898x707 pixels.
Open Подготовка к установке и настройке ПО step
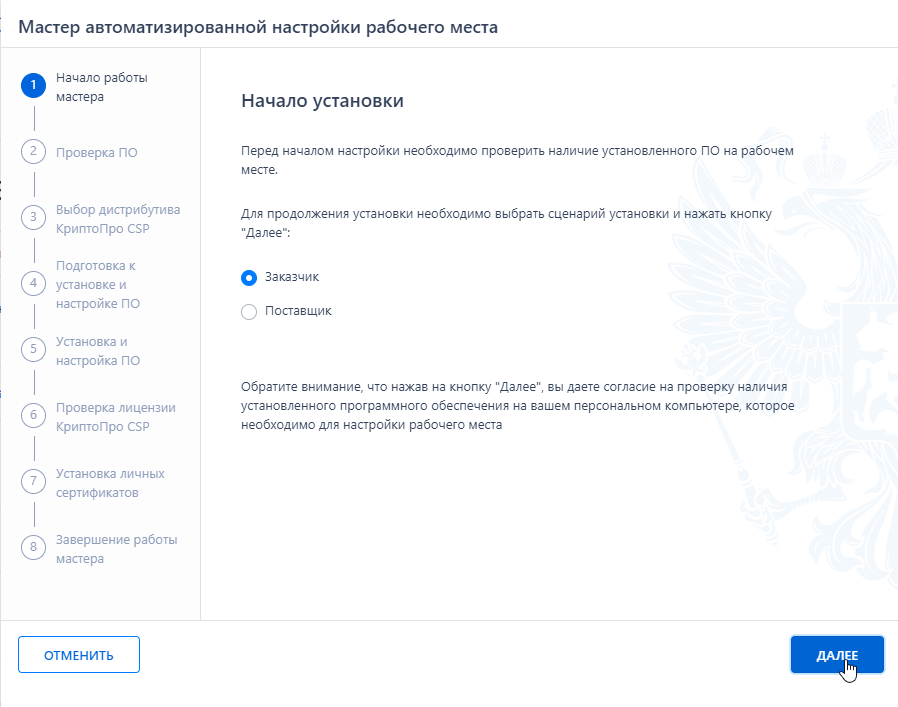click(98, 285)
